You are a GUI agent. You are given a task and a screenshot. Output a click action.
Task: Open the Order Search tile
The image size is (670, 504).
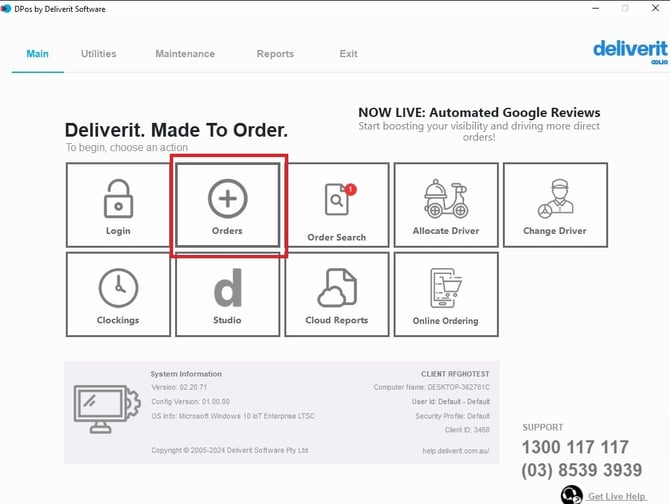337,205
